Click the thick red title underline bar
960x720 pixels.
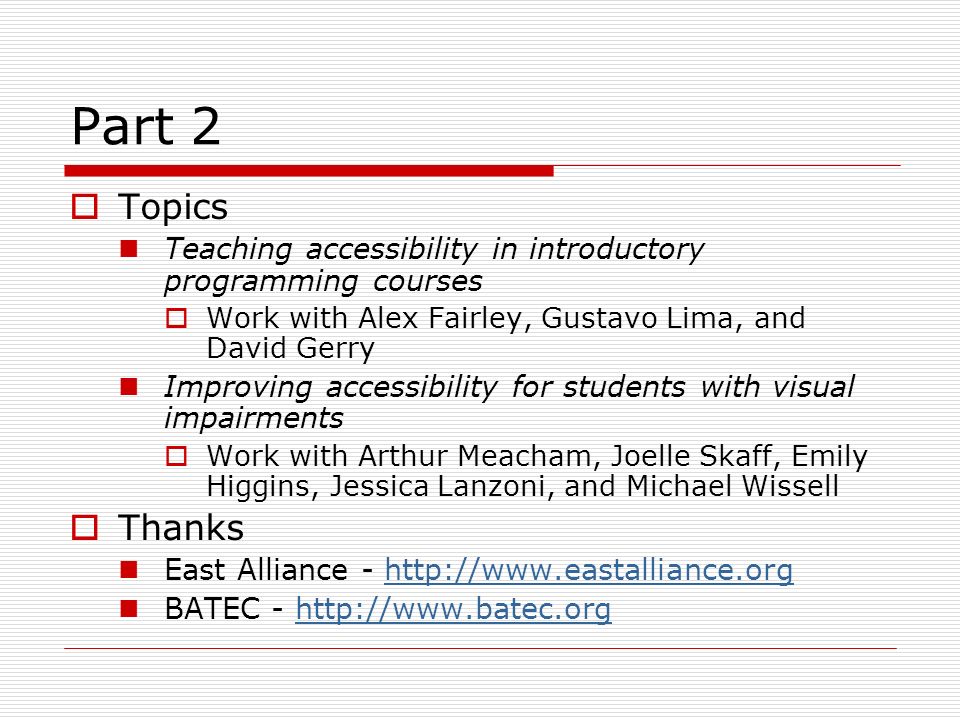pos(309,171)
